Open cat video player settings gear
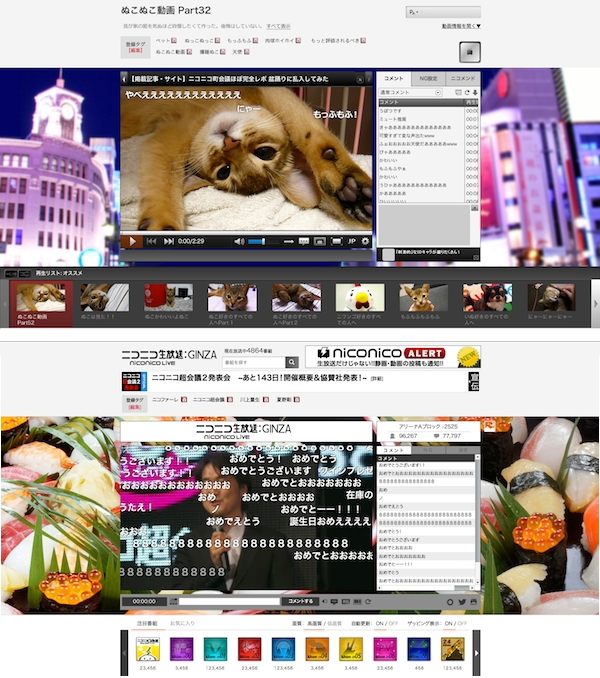The height and width of the screenshot is (678, 600). point(365,241)
